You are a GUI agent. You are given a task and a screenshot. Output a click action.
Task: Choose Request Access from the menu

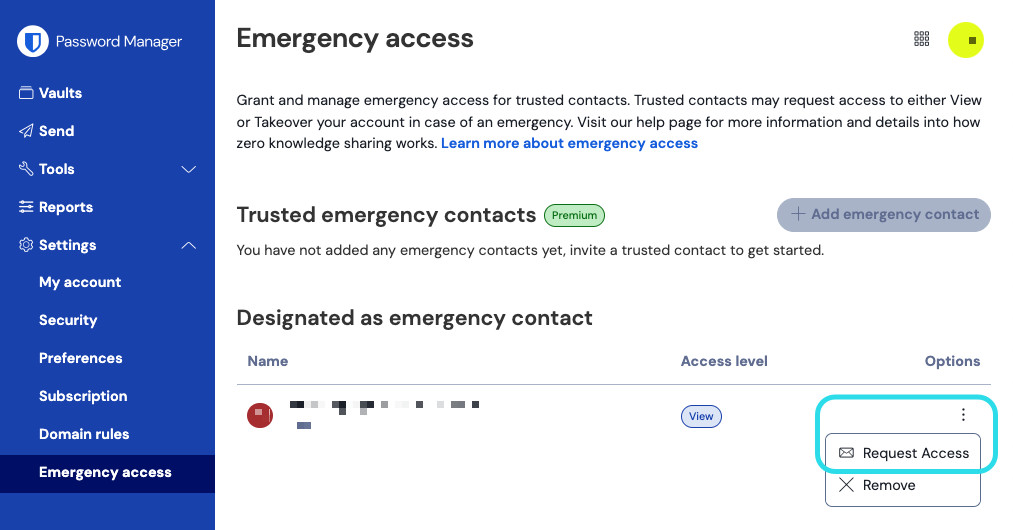coord(903,453)
